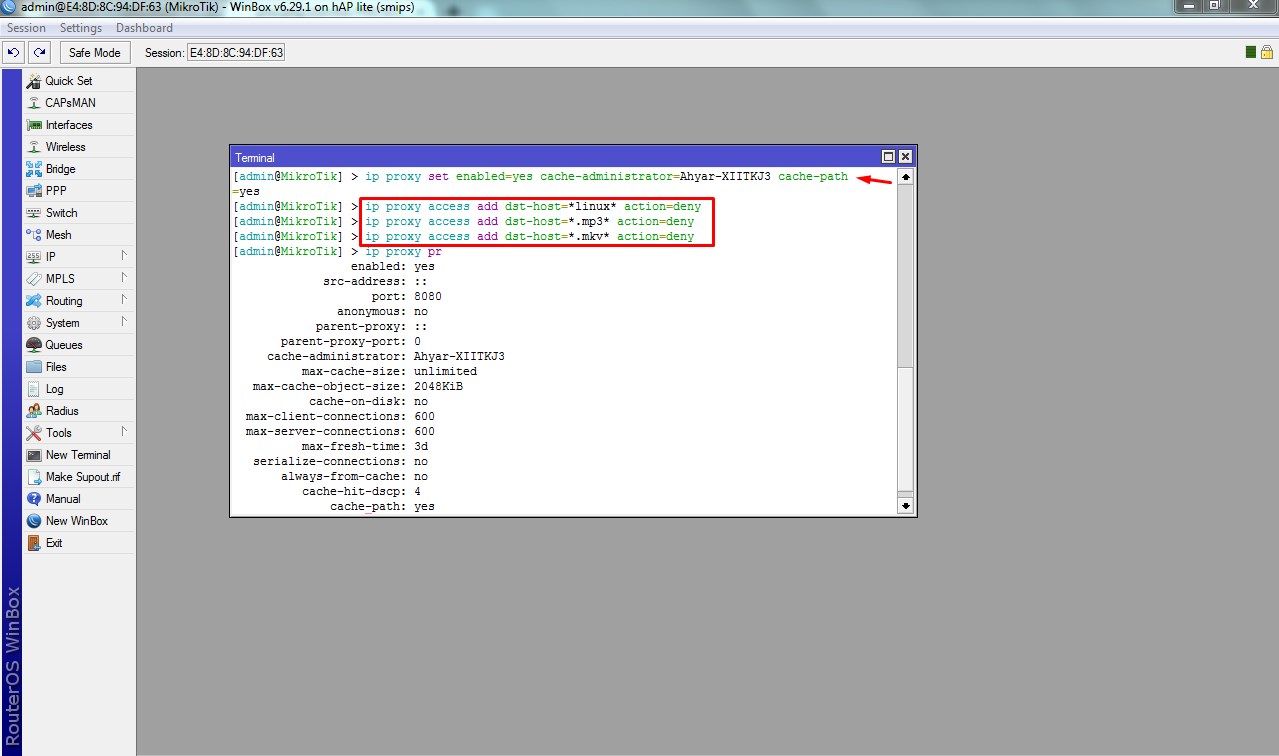Open the Mesh icon in sidebar
This screenshot has height=756, width=1279.
(34, 235)
